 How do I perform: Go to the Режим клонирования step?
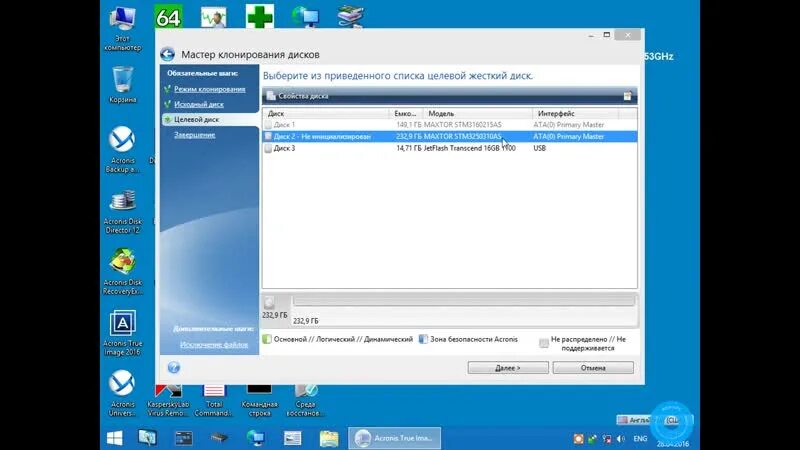point(210,89)
